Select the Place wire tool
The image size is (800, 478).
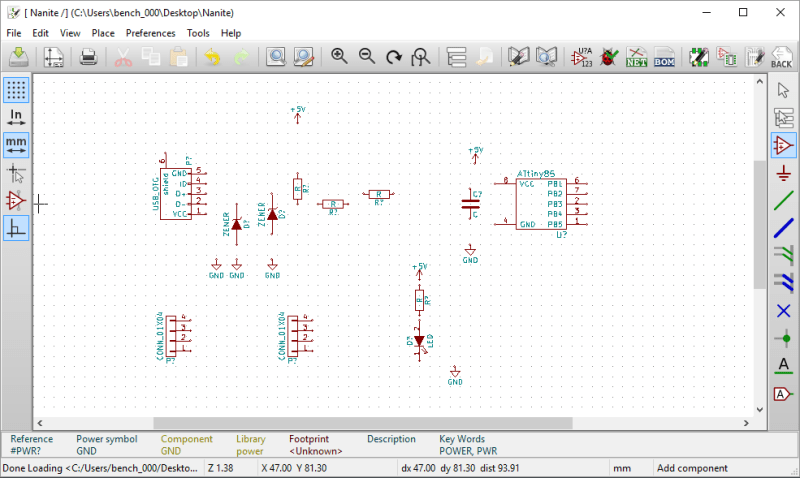pyautogui.click(x=784, y=199)
